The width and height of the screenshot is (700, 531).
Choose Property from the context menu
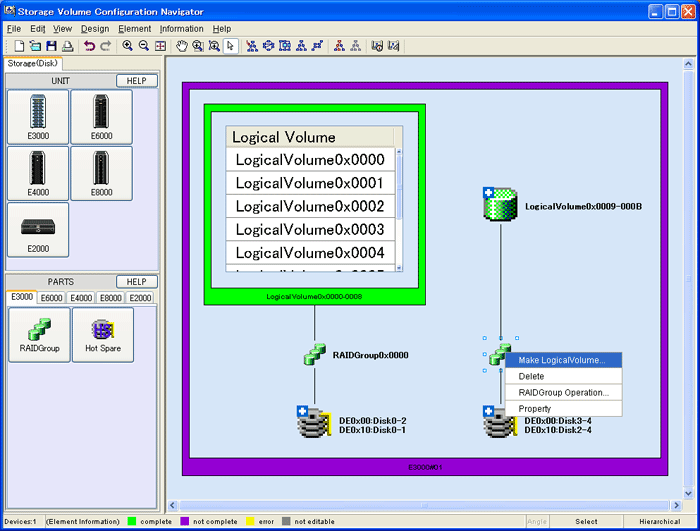pyautogui.click(x=564, y=408)
